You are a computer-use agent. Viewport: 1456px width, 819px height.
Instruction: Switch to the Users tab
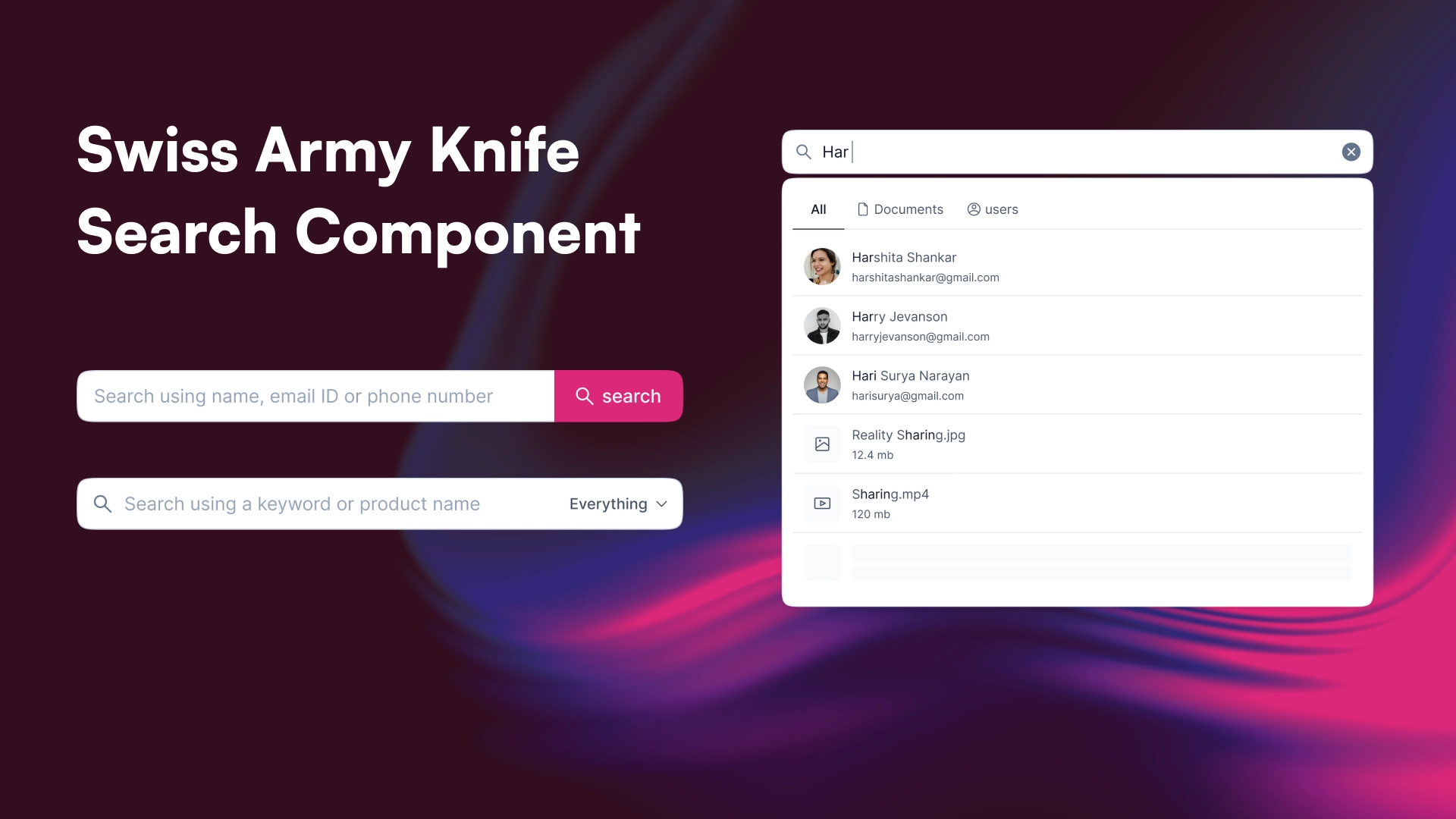992,209
